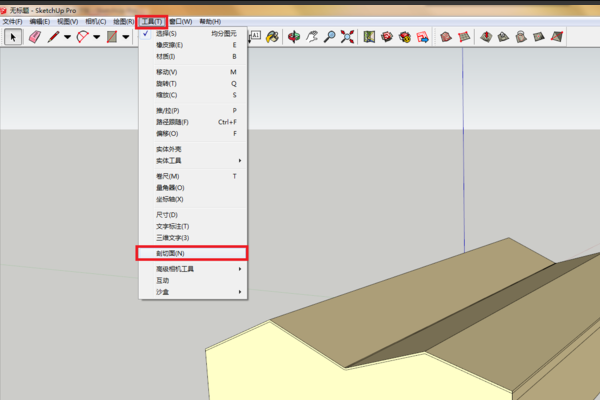600x400 pixels.
Task: Open the 绘图(R) menu
Action: [123, 21]
